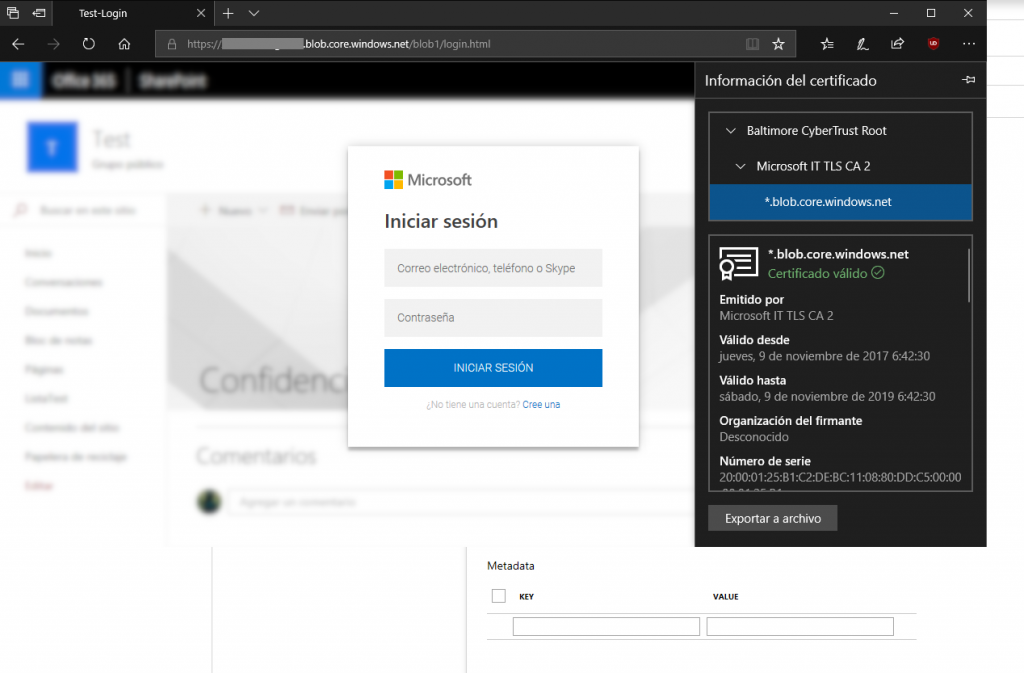Screen dimensions: 1024x673
Task: Click the 'Certificado válido' status text
Action: click(x=818, y=274)
